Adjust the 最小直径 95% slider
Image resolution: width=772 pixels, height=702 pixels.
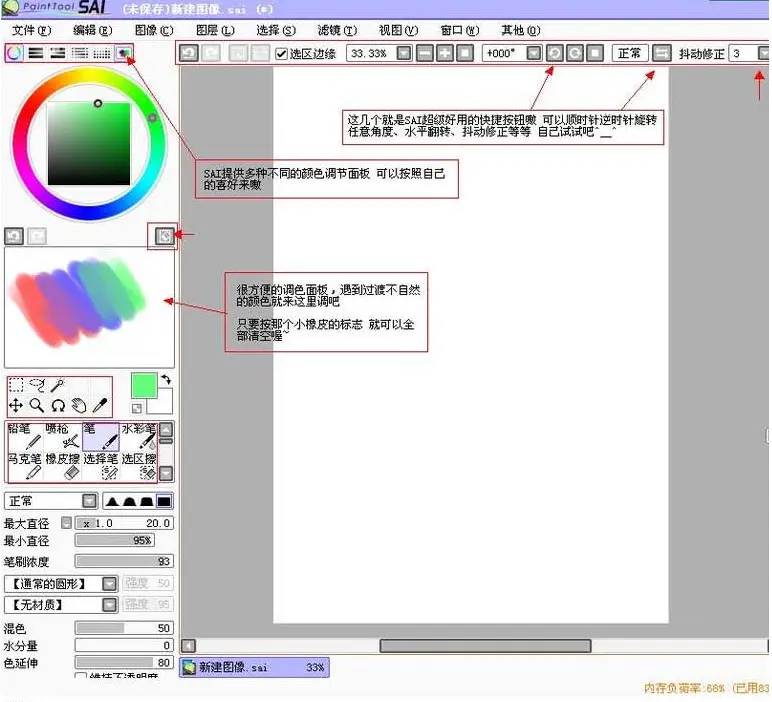click(x=115, y=541)
